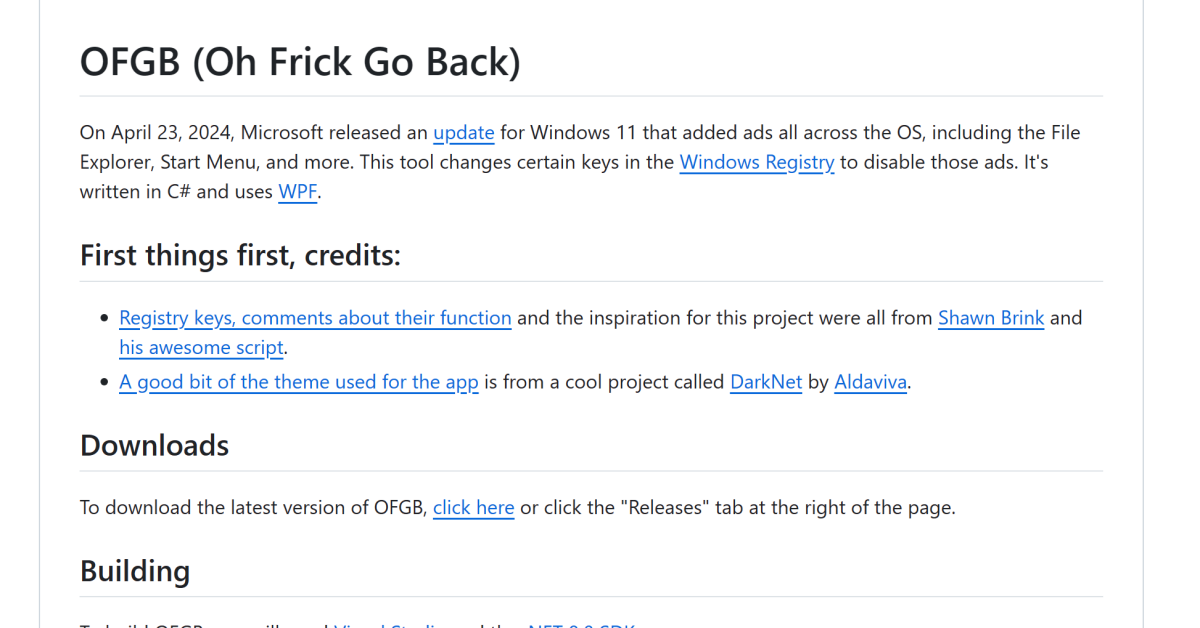The height and width of the screenshot is (628, 1200).
Task: Click the bullet before "A good bit" credit
Action: (x=104, y=383)
